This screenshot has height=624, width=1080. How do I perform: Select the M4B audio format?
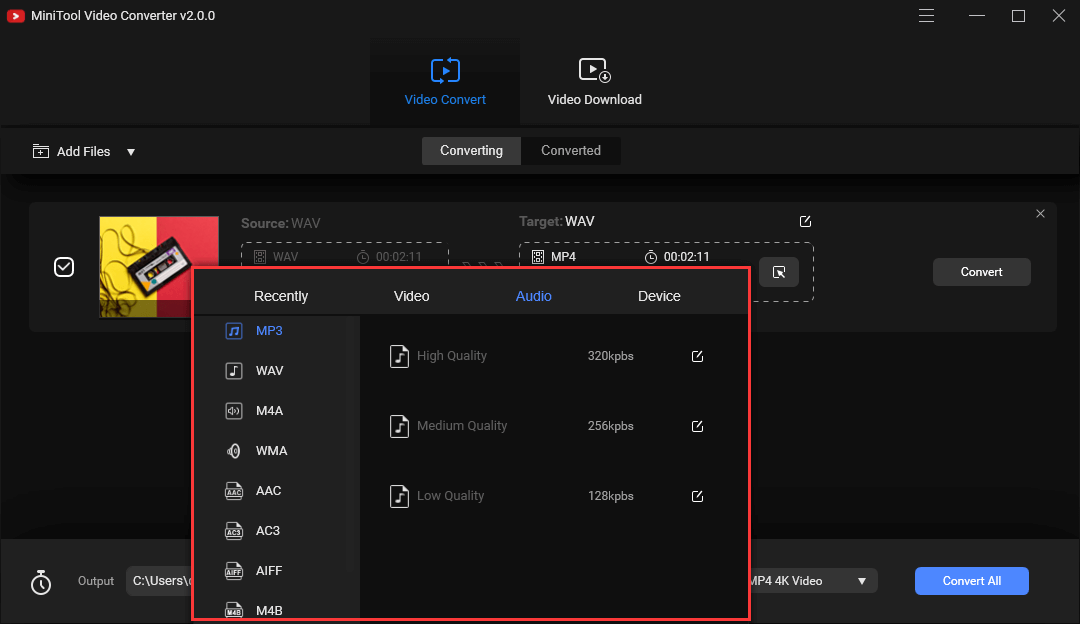click(267, 608)
